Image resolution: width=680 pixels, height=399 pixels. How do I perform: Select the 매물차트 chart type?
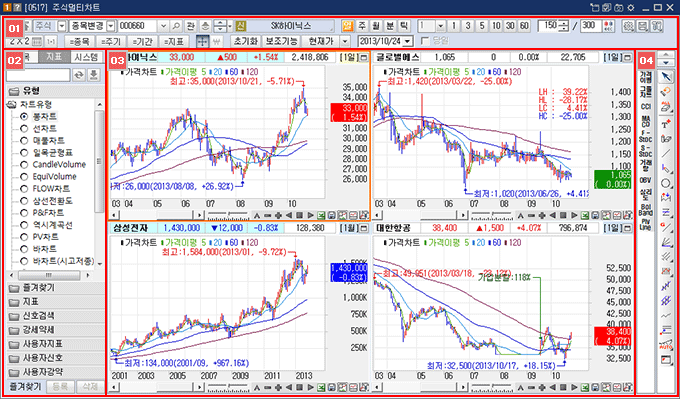click(48, 141)
